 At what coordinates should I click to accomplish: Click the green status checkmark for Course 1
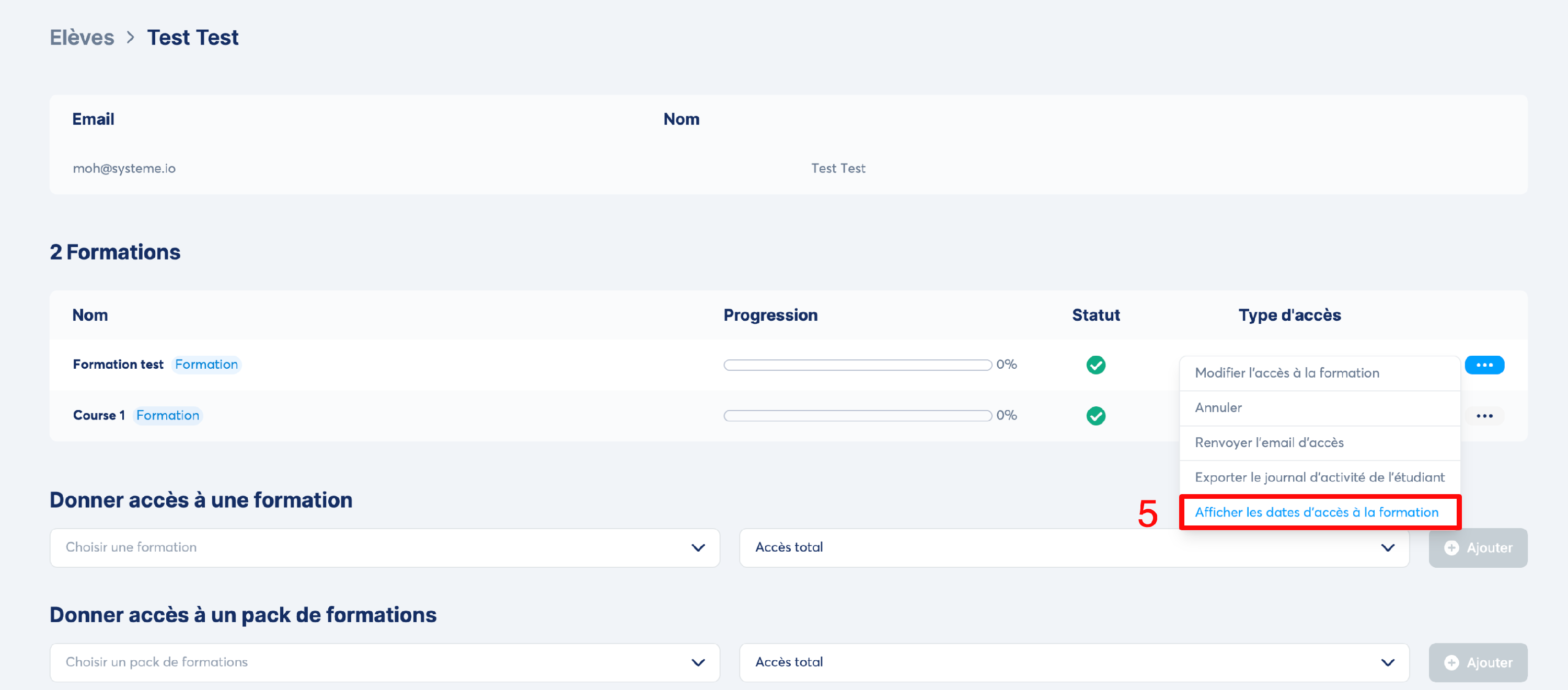(1095, 416)
